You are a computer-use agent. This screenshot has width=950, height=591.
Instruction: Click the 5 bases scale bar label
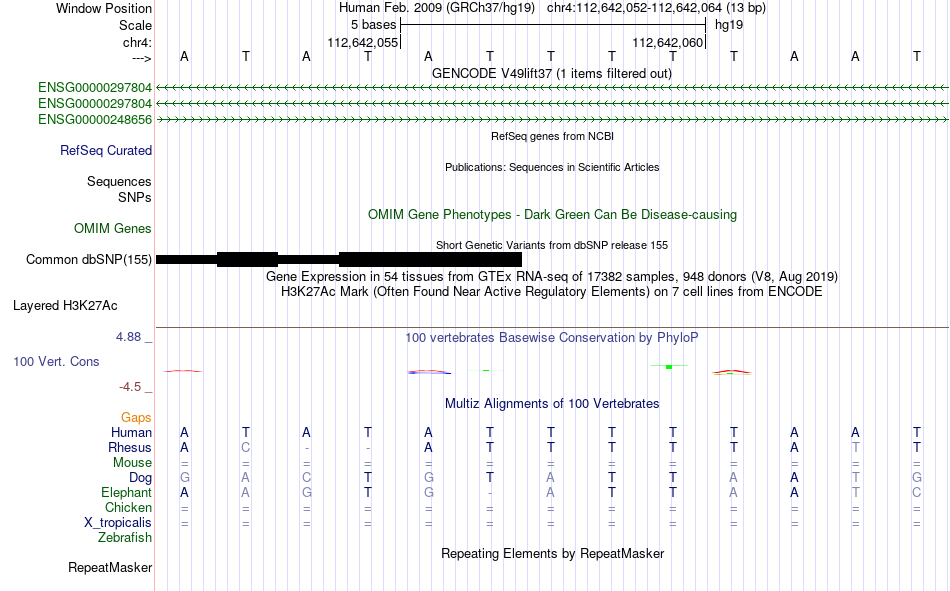(x=373, y=25)
